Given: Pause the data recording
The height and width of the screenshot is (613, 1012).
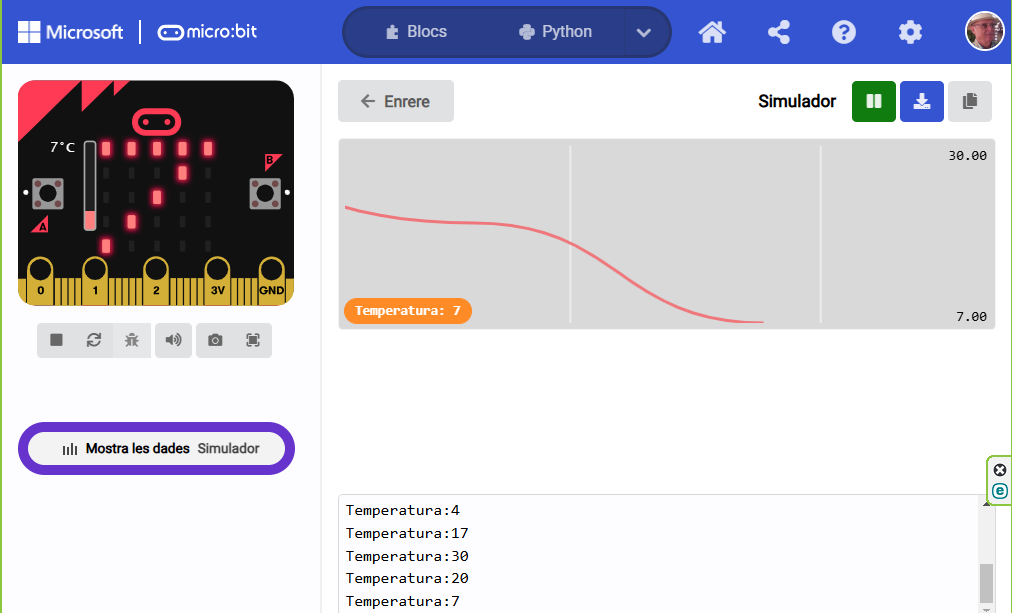Looking at the screenshot, I should coord(874,101).
